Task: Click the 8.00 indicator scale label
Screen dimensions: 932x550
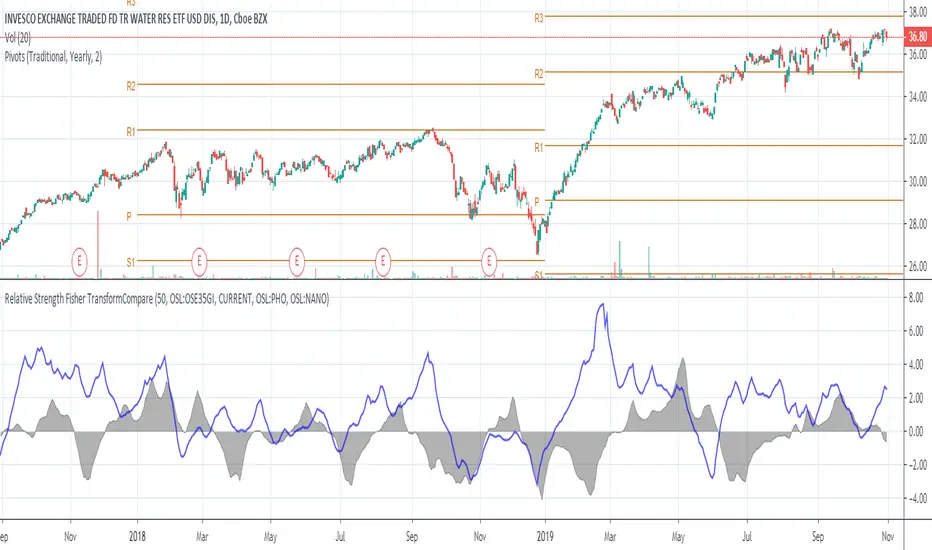Action: (916, 298)
